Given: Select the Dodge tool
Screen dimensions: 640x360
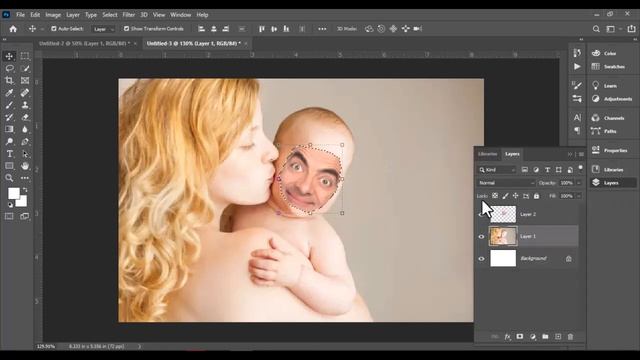Looking at the screenshot, I should click(x=9, y=142).
